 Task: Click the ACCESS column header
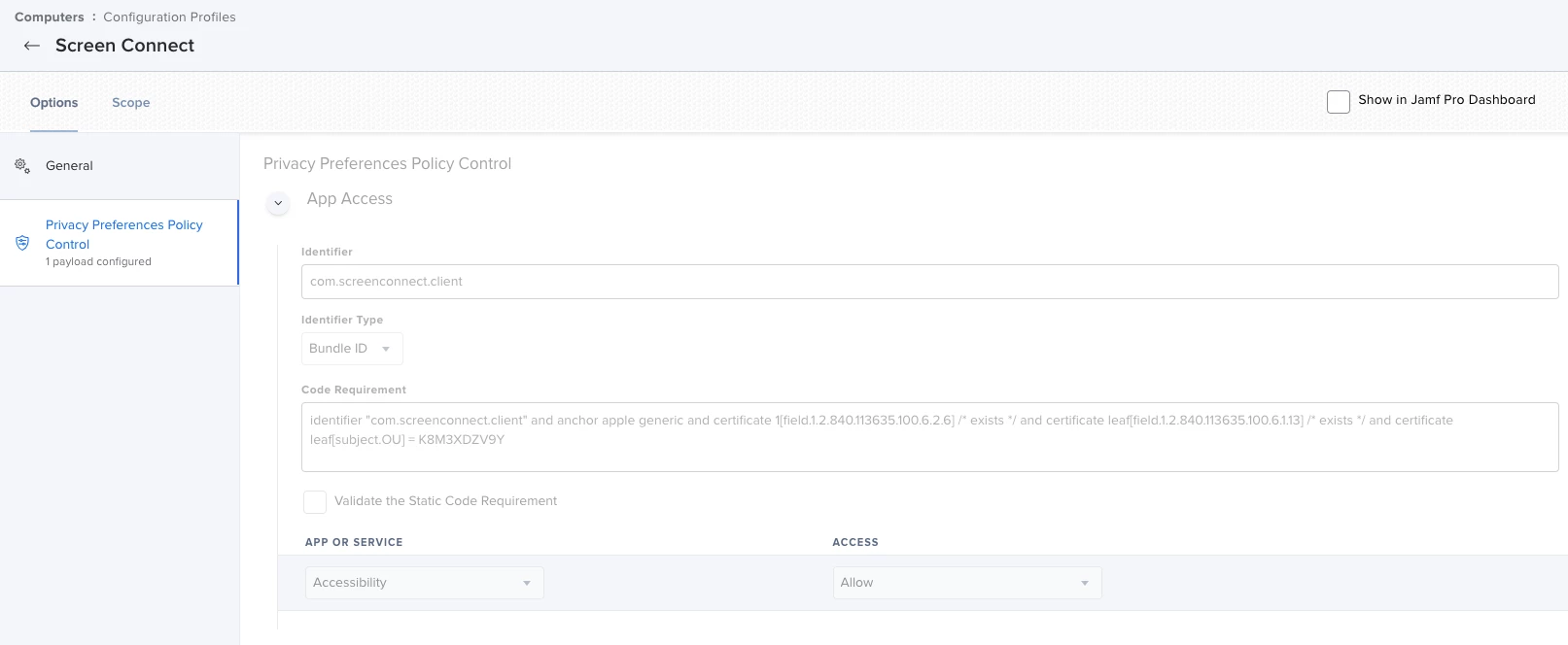855,542
